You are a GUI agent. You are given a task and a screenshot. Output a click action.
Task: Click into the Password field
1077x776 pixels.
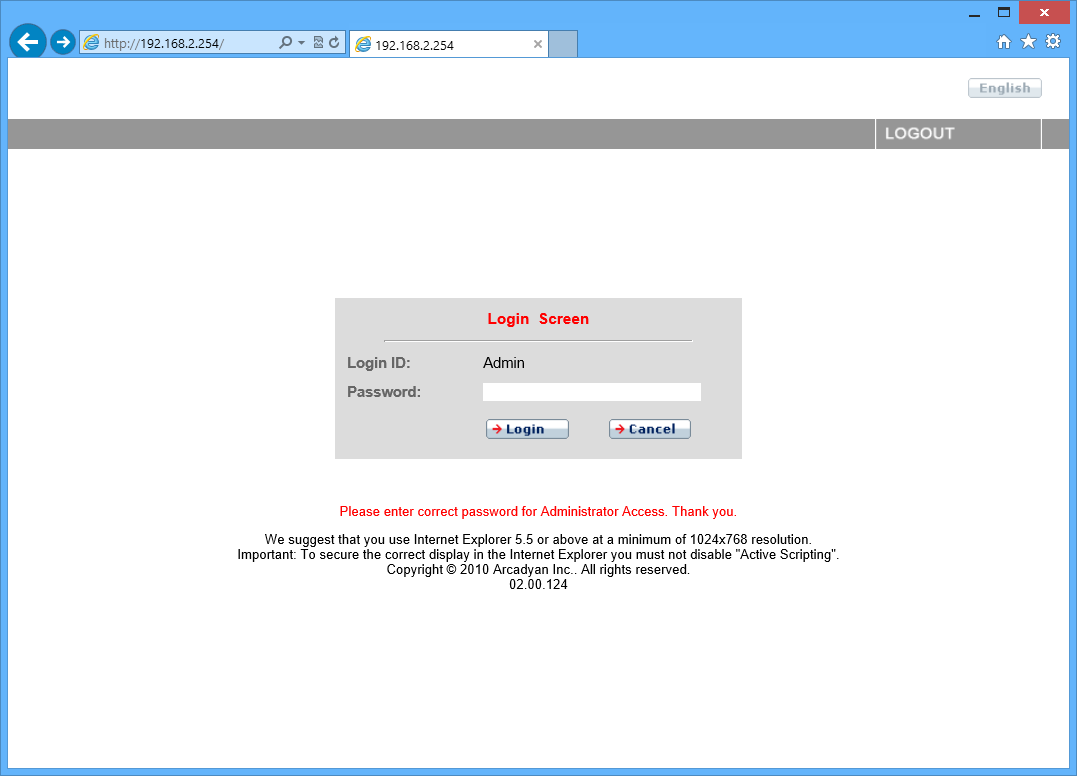(x=591, y=392)
